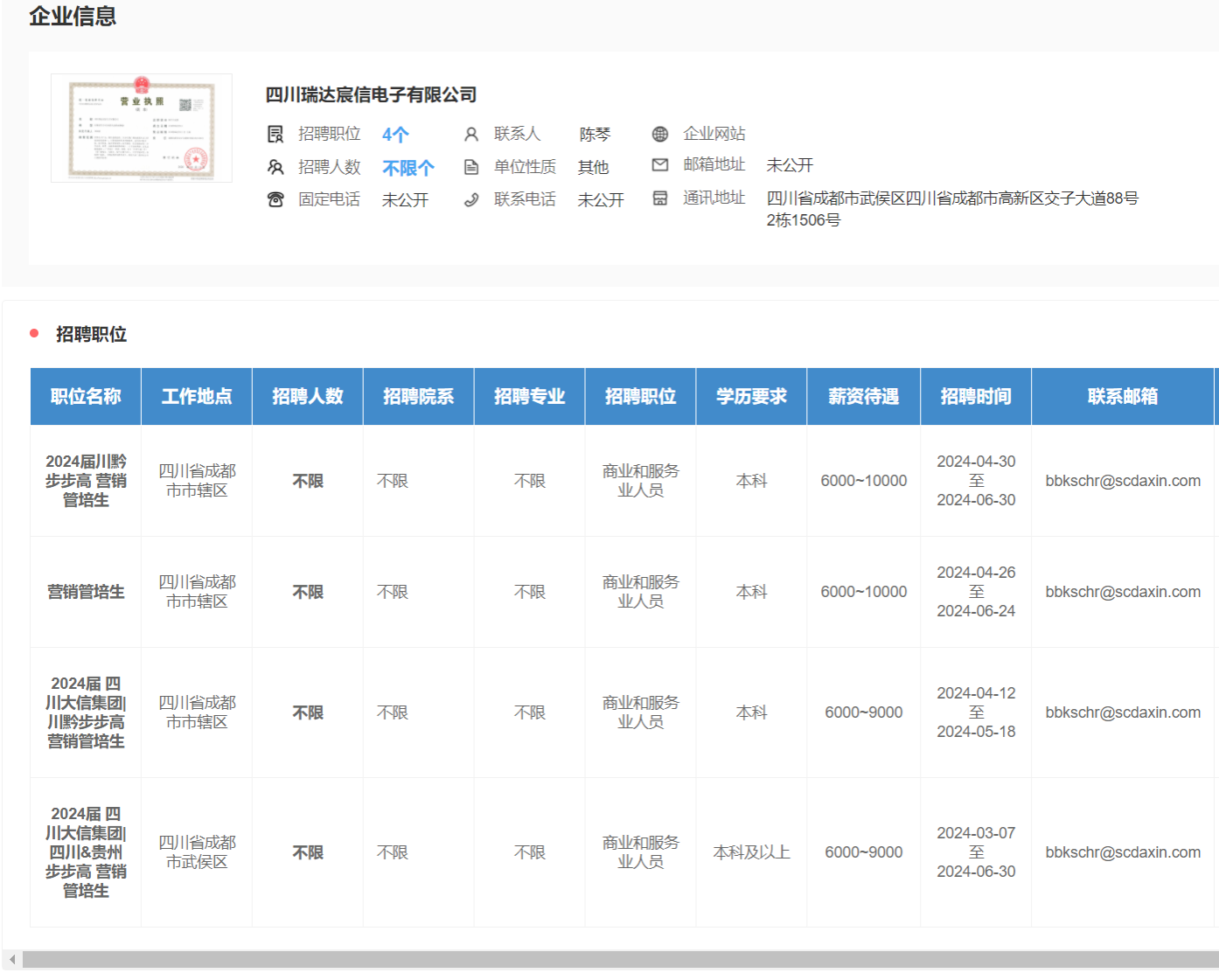The height and width of the screenshot is (980, 1219).
Task: Click the horizontal scrollbar track
Action: tap(612, 960)
